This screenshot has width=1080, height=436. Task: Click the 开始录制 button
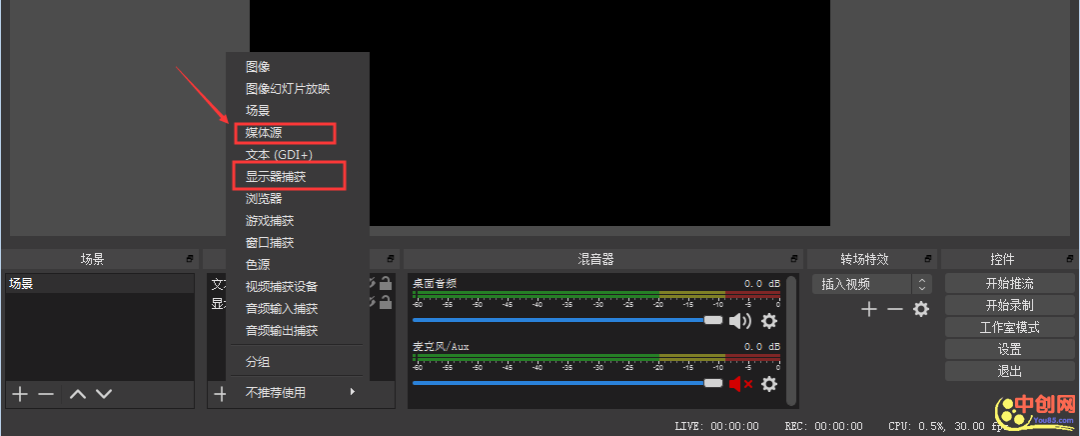tap(1009, 306)
